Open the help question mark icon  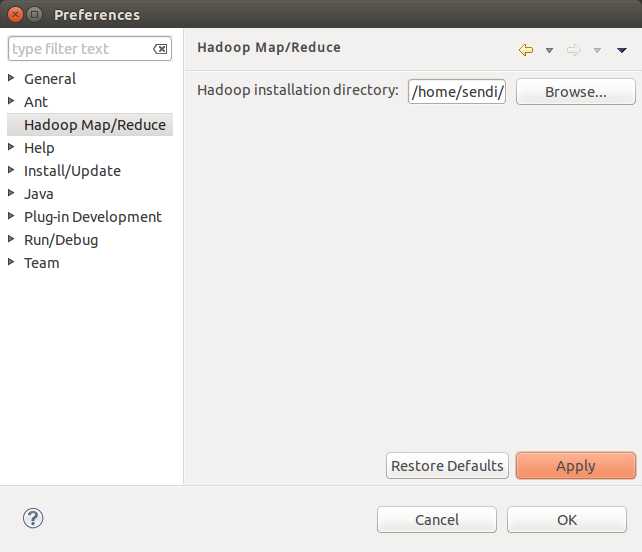click(x=33, y=518)
